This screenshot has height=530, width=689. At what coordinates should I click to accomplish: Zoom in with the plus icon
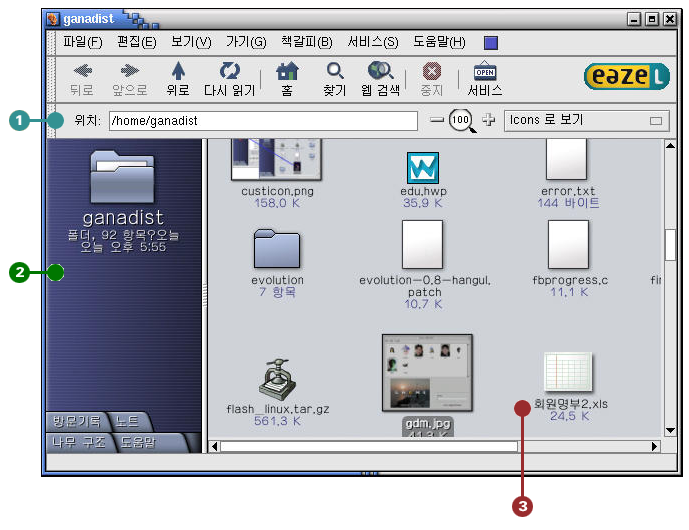[x=489, y=120]
